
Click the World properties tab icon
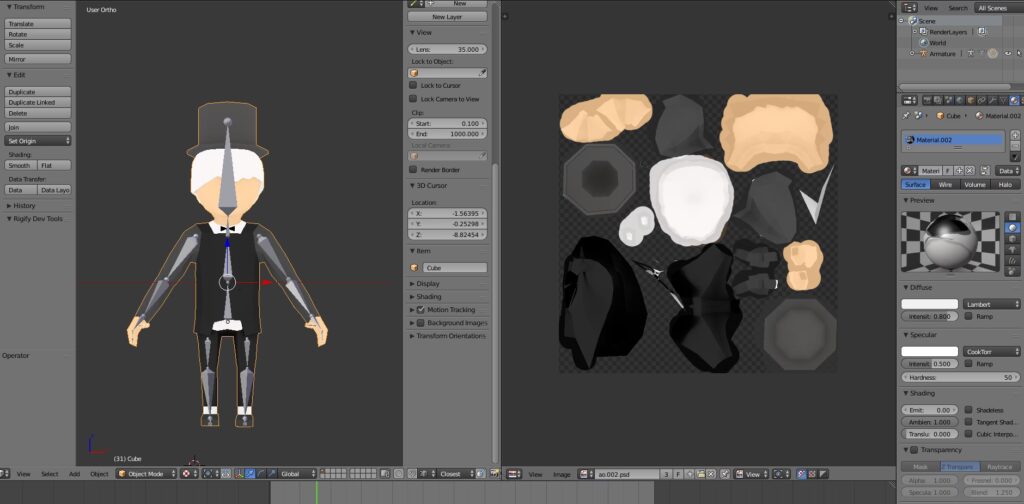(960, 101)
